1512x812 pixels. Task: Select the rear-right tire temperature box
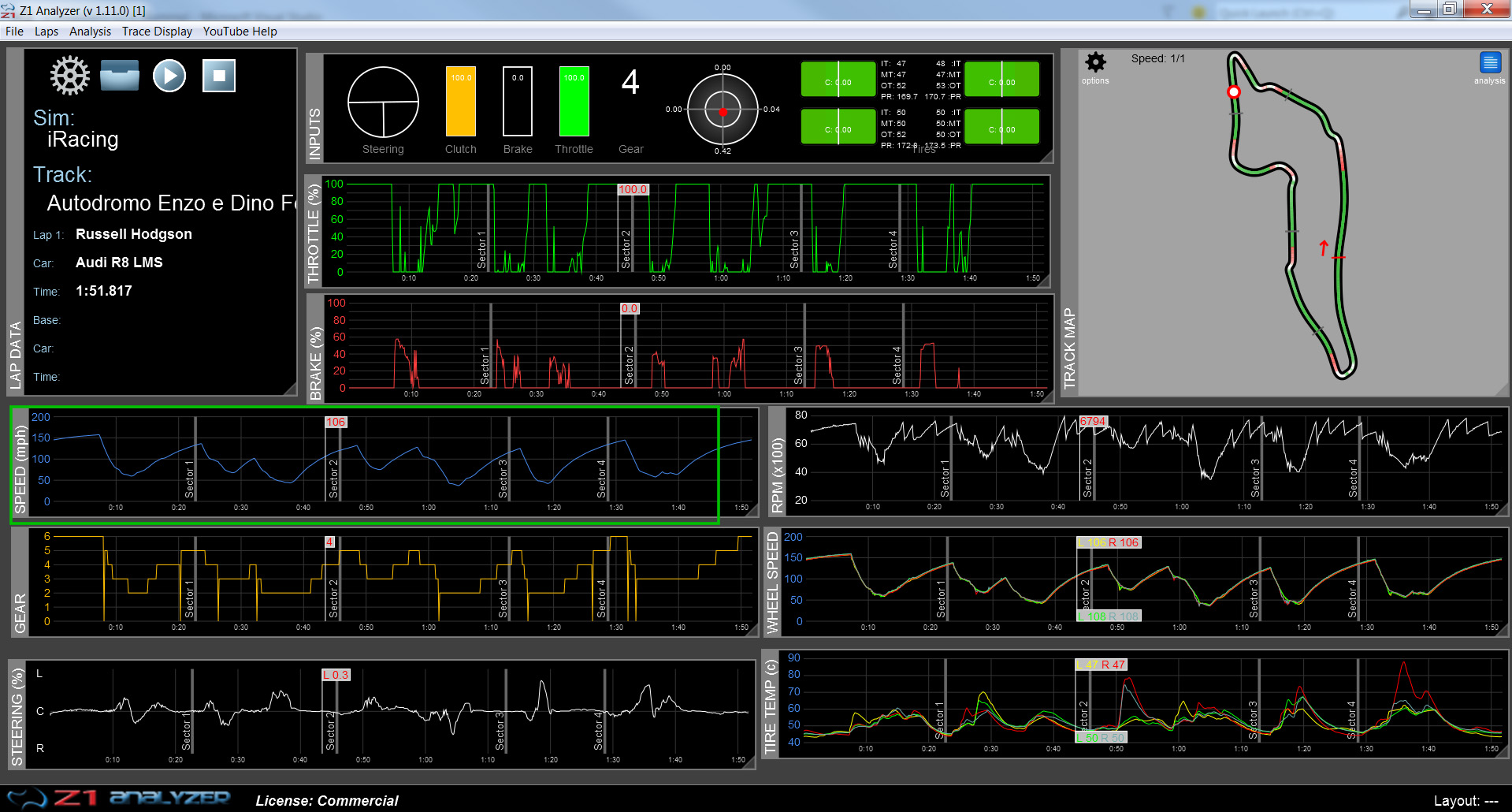tap(1002, 127)
